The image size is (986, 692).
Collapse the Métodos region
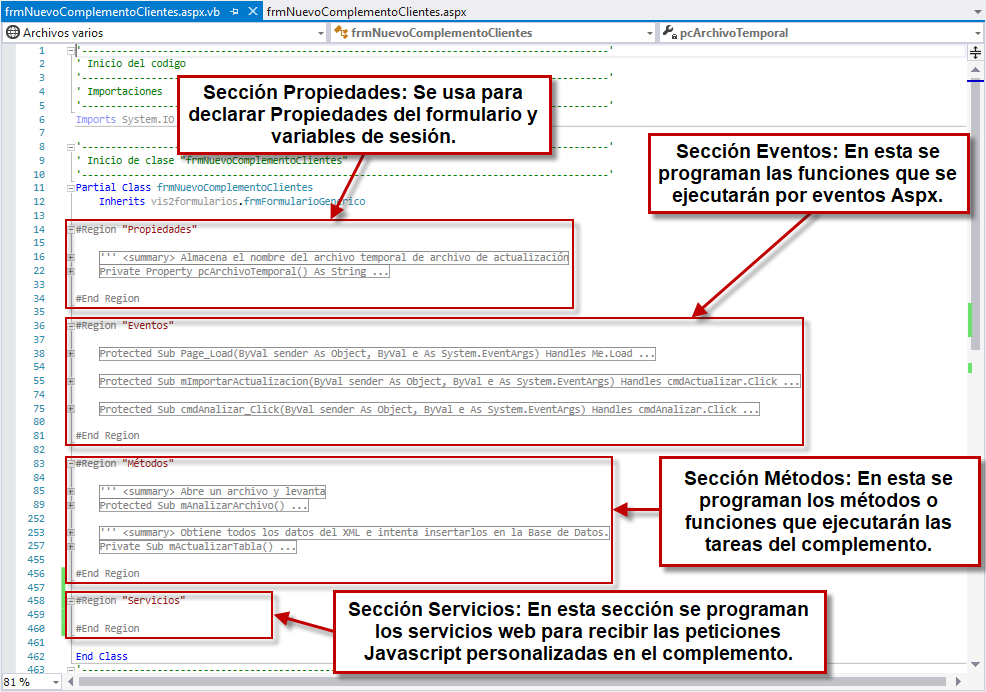pos(70,464)
